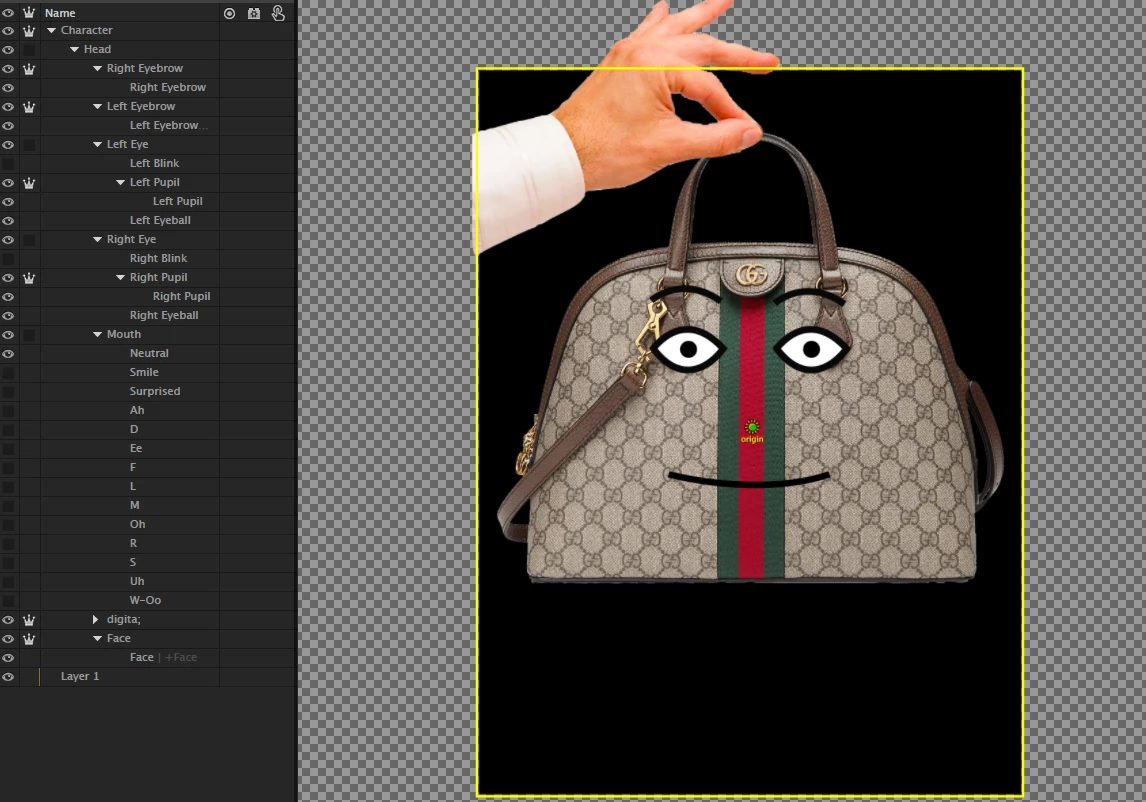Select the M mouth layer

(x=134, y=505)
